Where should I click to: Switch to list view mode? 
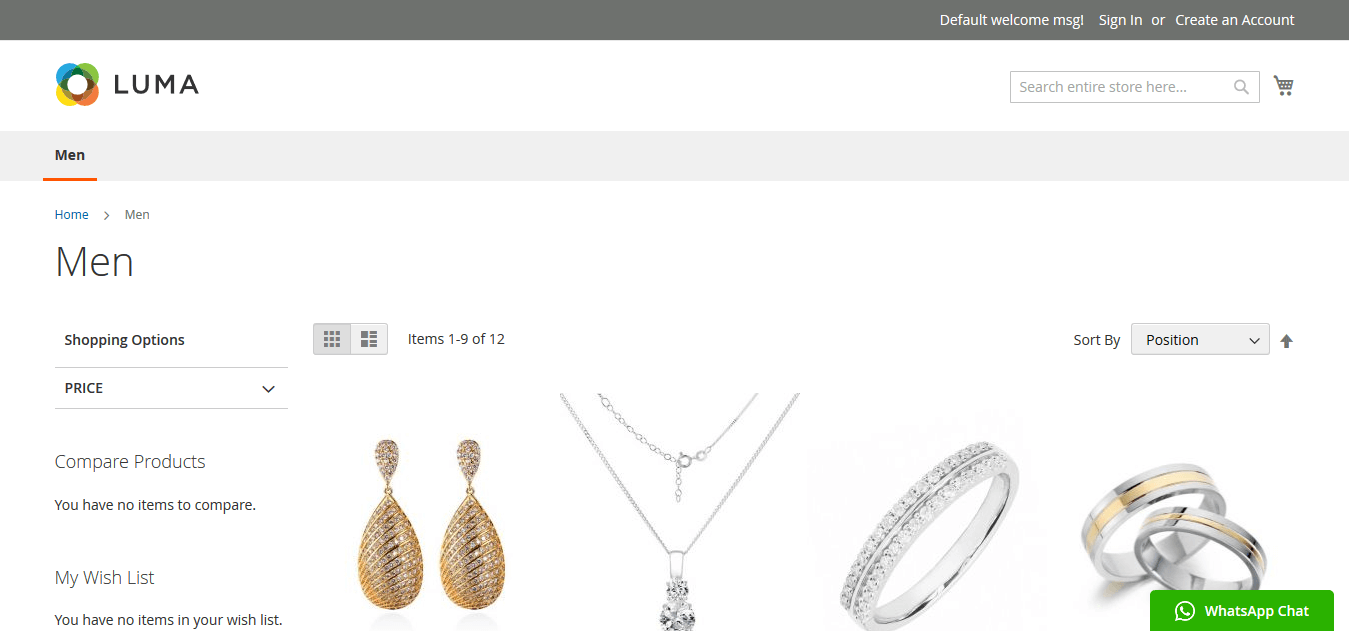[369, 340]
